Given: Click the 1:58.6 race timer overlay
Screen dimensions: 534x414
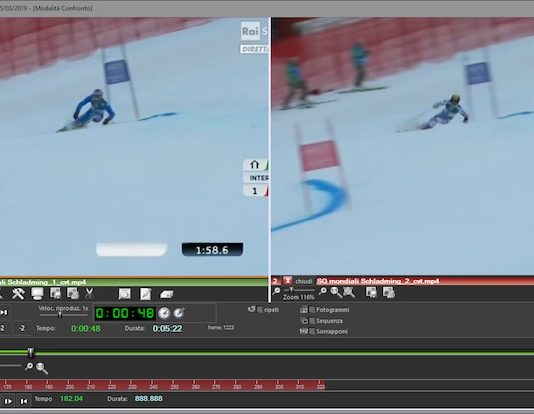Looking at the screenshot, I should [212, 250].
